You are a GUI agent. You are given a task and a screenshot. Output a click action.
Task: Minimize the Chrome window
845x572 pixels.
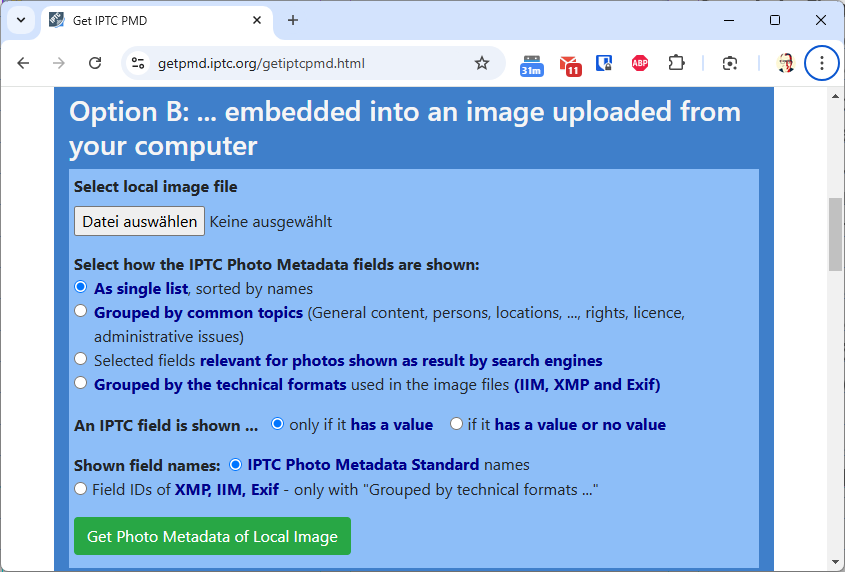(x=729, y=20)
